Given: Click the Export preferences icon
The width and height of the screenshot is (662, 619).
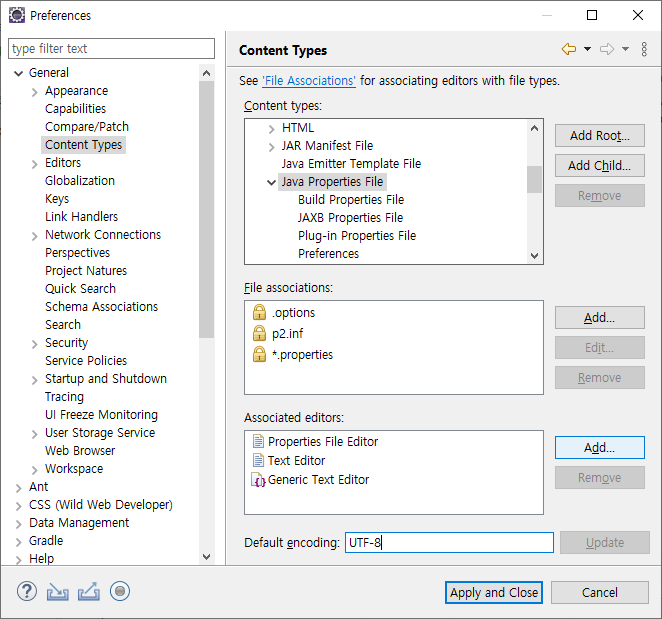Looking at the screenshot, I should point(89,592).
